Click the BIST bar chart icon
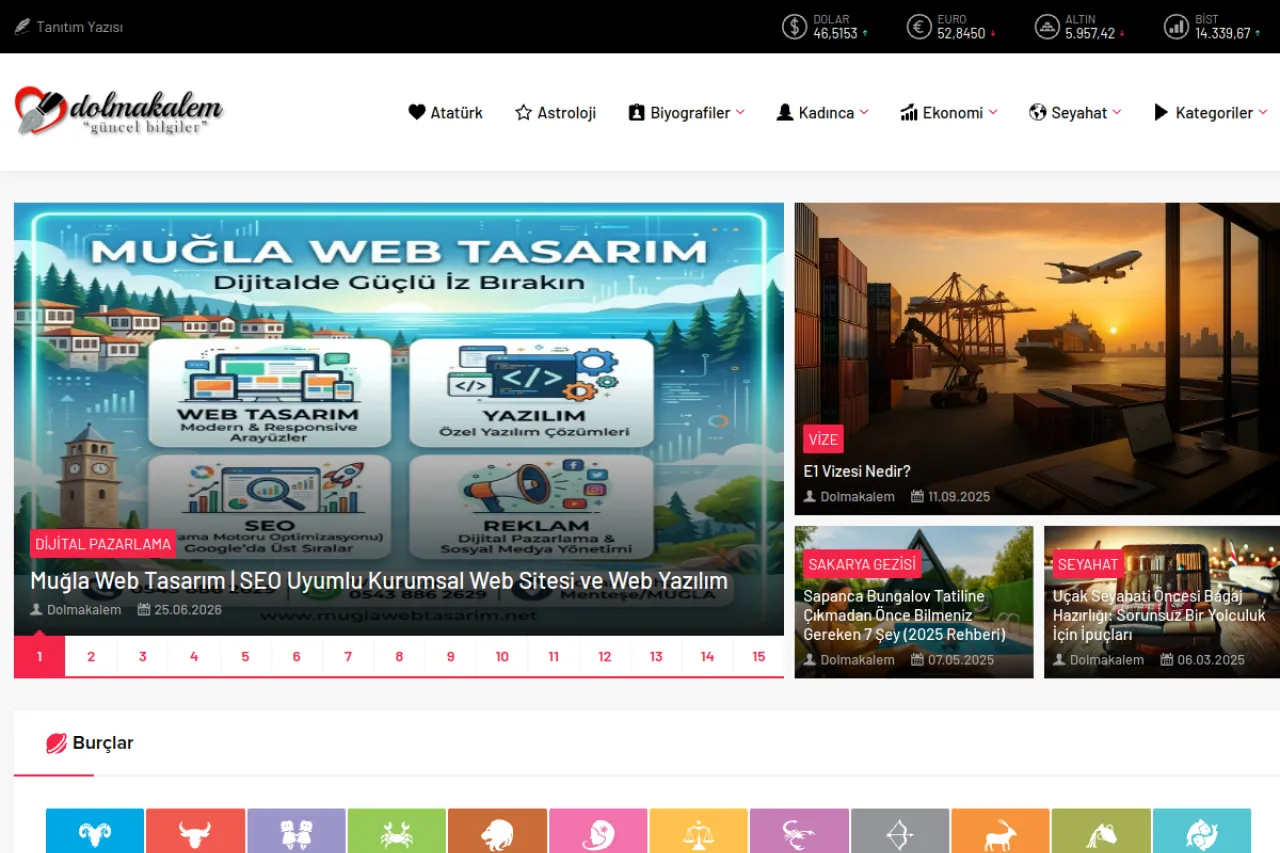This screenshot has height=853, width=1280. pyautogui.click(x=1176, y=27)
